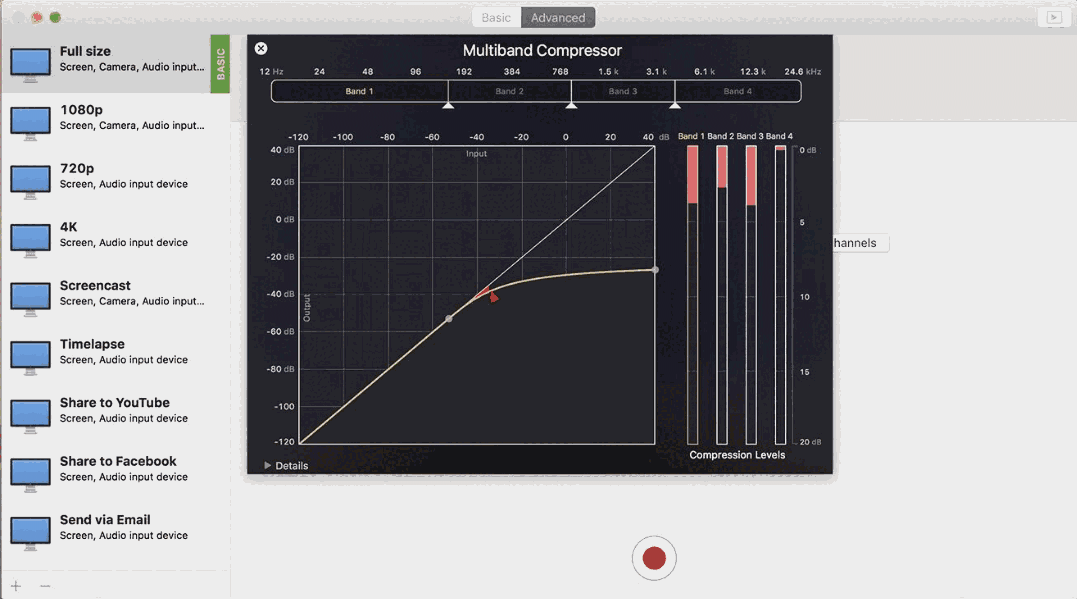Click the 12 Hz frequency label

pos(271,71)
